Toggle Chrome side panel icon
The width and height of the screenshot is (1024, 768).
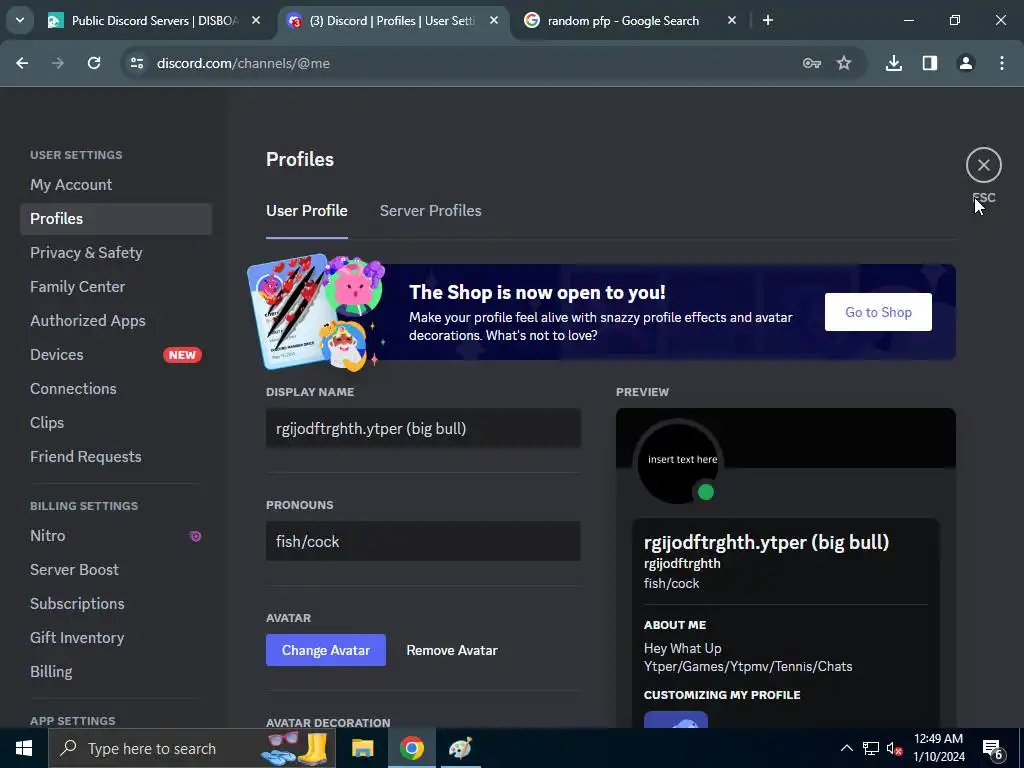[930, 63]
